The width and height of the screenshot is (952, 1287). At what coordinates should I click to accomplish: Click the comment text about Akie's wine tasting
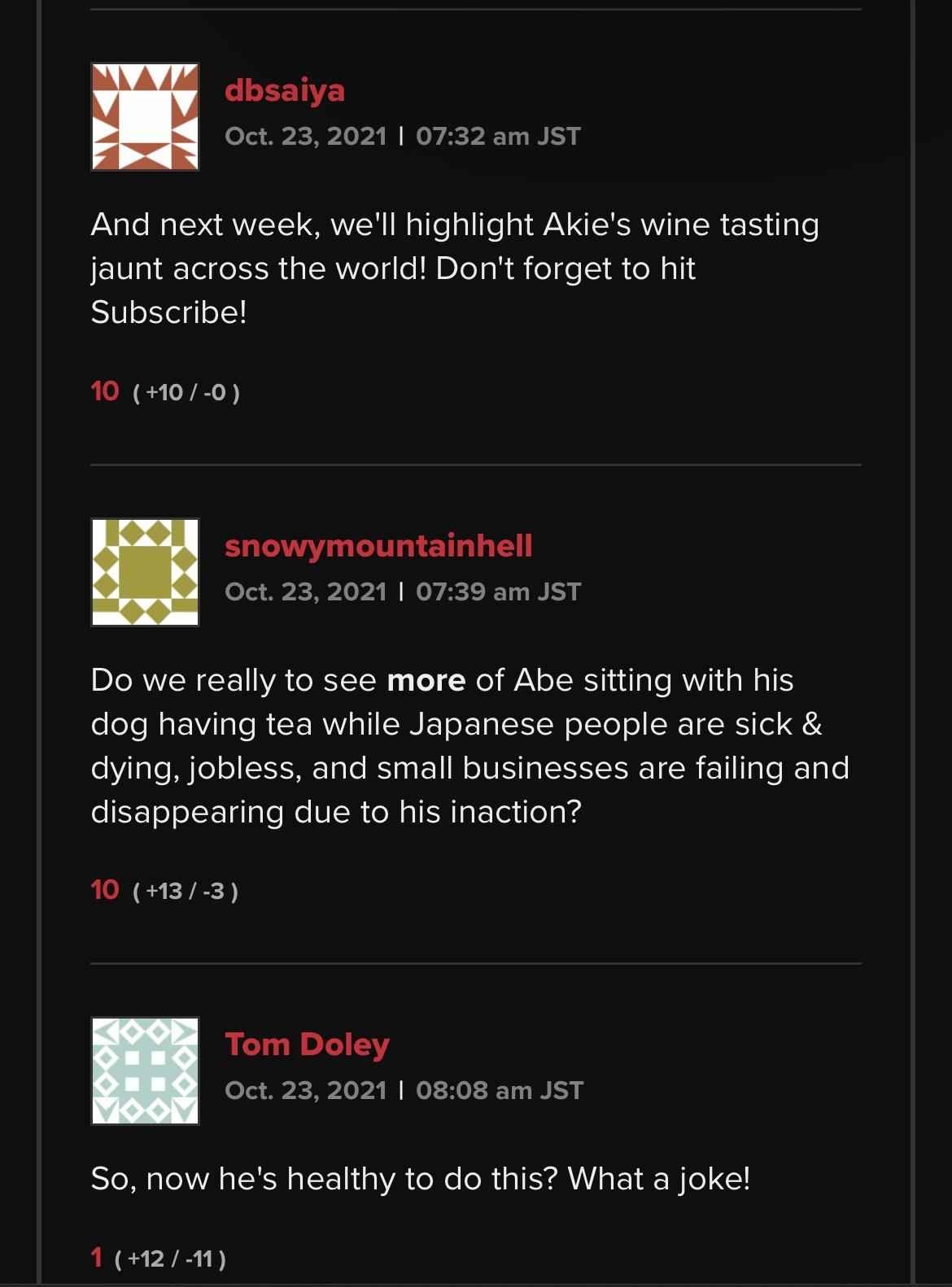coord(454,225)
